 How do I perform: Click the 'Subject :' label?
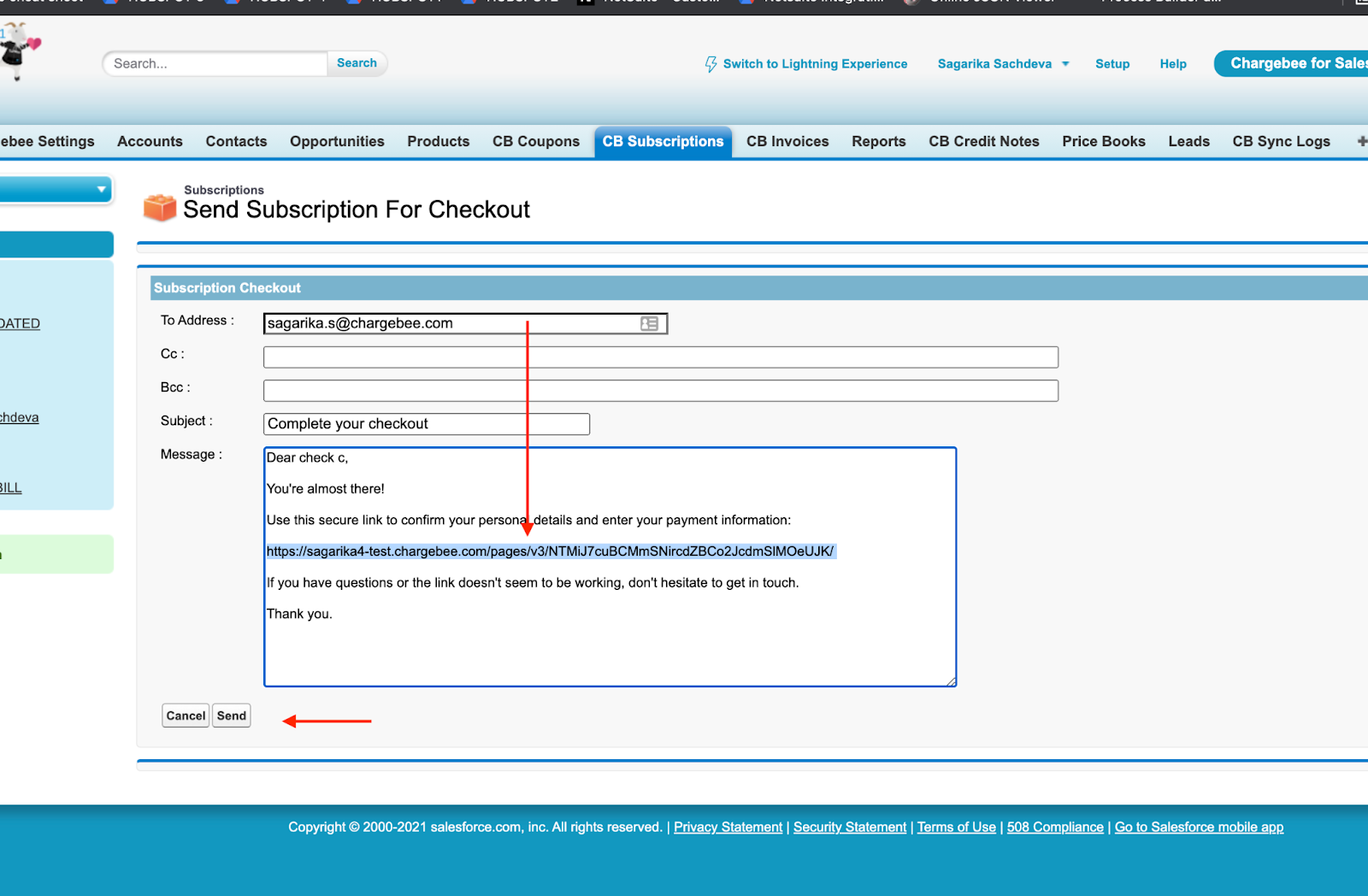point(186,421)
